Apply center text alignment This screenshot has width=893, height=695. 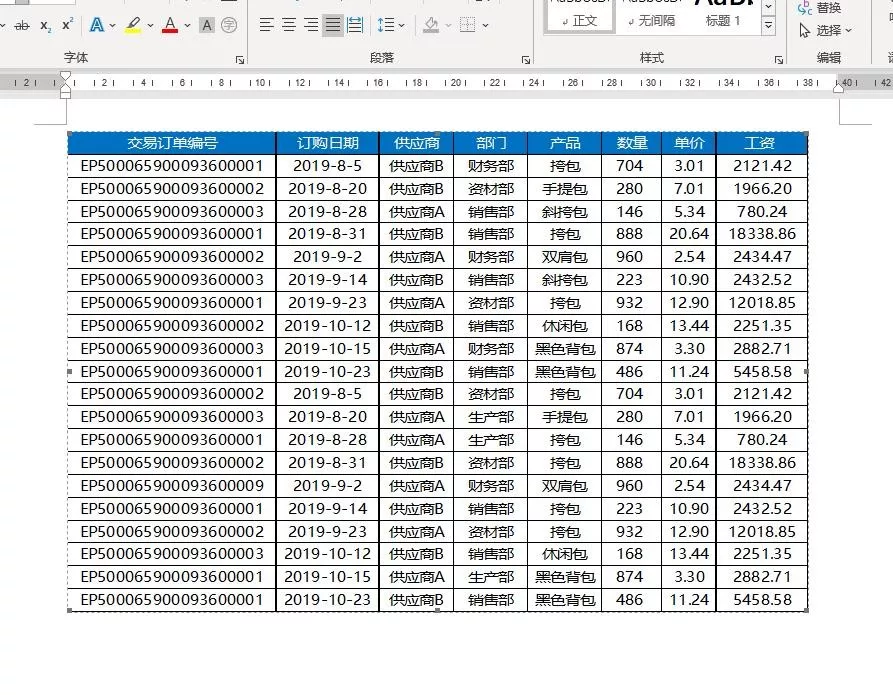coord(291,24)
